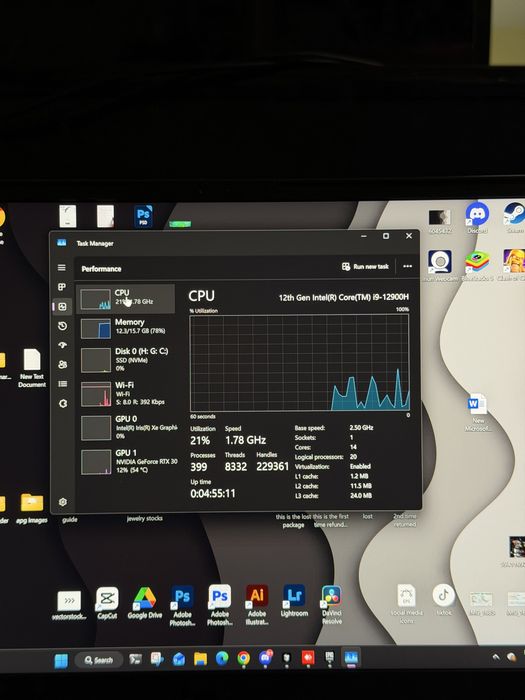
Task: Click the Memory mini graph thumbnail
Action: pos(96,328)
